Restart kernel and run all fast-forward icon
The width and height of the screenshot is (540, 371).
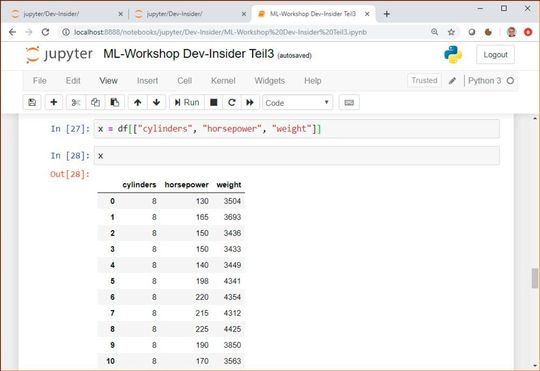tap(250, 102)
